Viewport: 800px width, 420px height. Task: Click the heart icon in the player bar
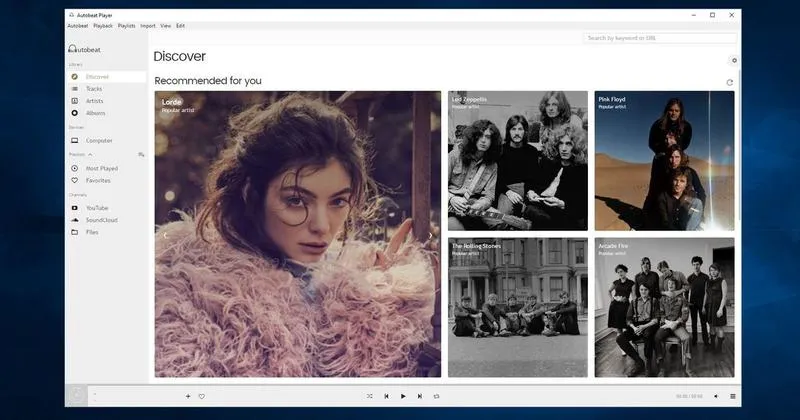pyautogui.click(x=201, y=396)
